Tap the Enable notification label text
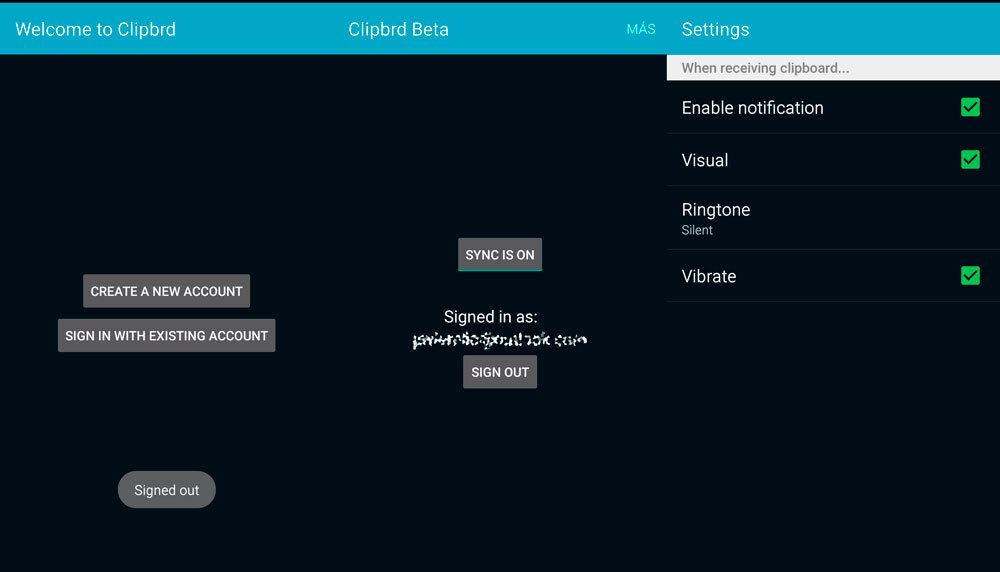1000x572 pixels. point(752,108)
